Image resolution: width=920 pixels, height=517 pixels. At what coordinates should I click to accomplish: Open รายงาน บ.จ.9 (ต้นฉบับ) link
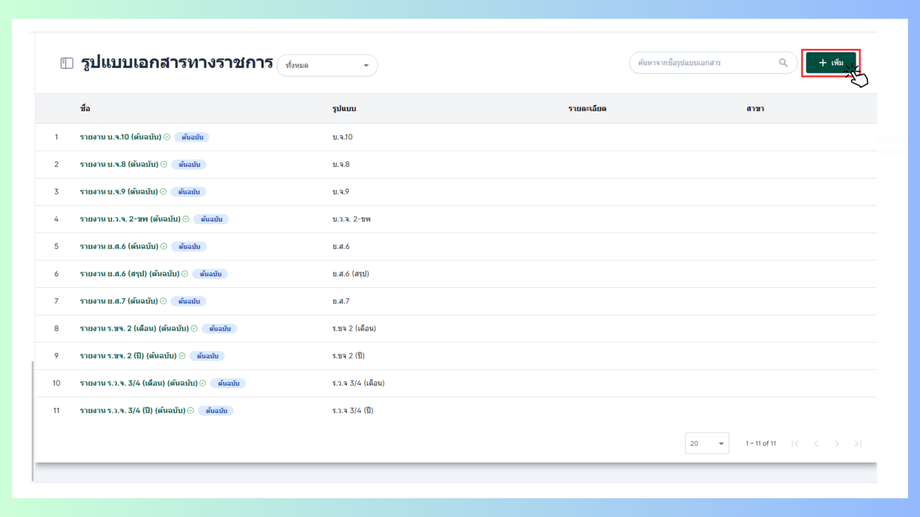[x=119, y=192]
